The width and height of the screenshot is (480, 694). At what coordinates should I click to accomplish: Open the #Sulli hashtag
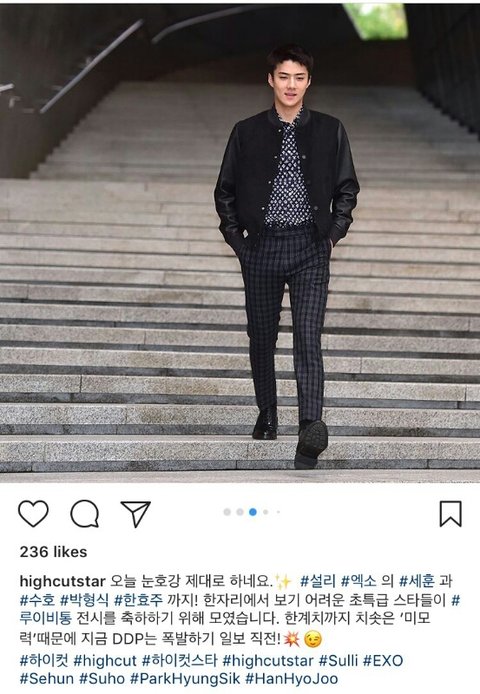click(x=338, y=661)
